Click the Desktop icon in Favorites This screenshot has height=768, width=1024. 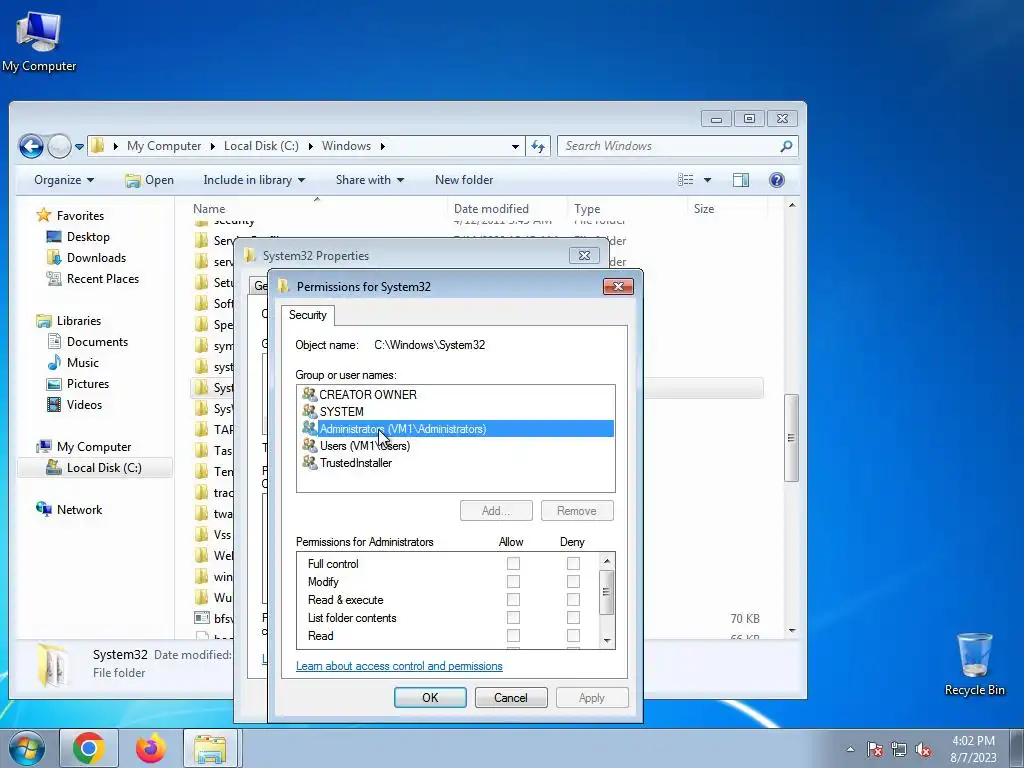54,236
